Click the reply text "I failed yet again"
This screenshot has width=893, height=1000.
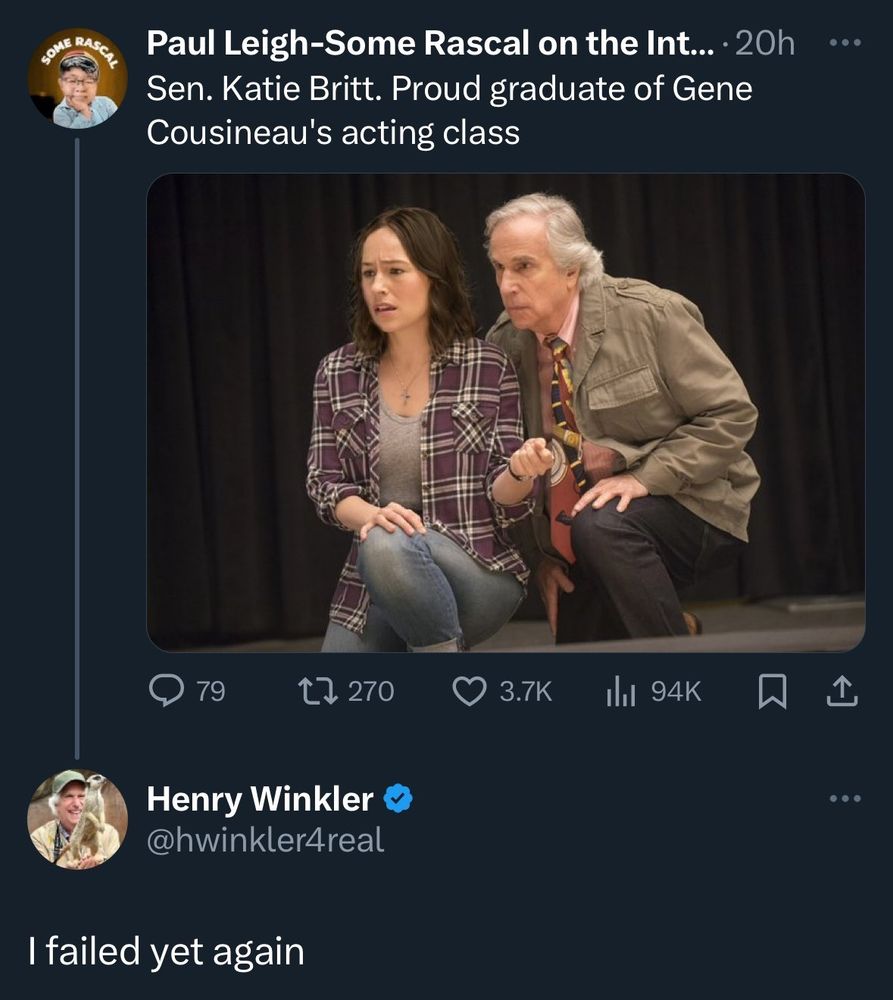pos(166,950)
